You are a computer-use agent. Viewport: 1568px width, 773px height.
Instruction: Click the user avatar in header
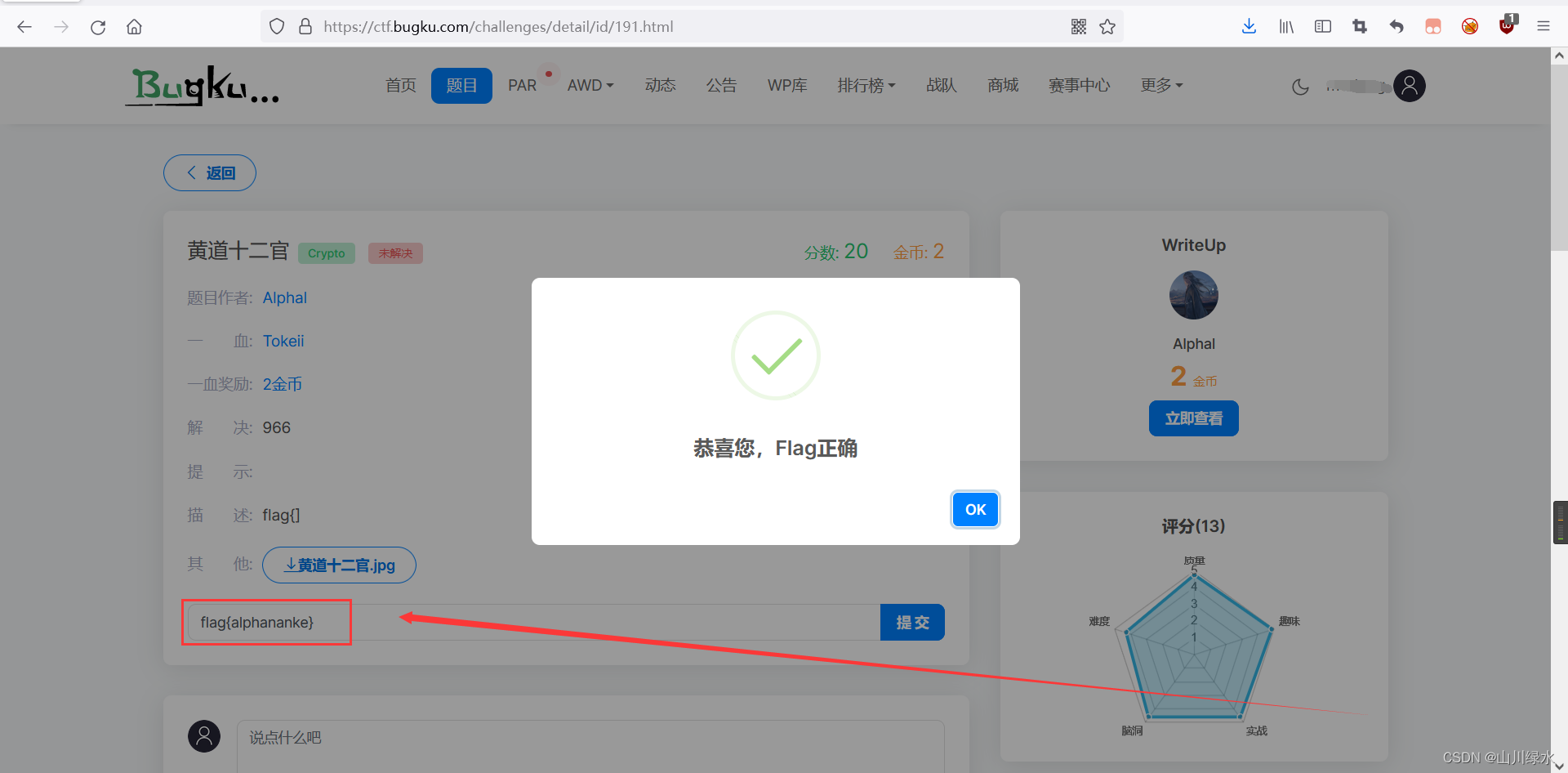tap(1410, 86)
